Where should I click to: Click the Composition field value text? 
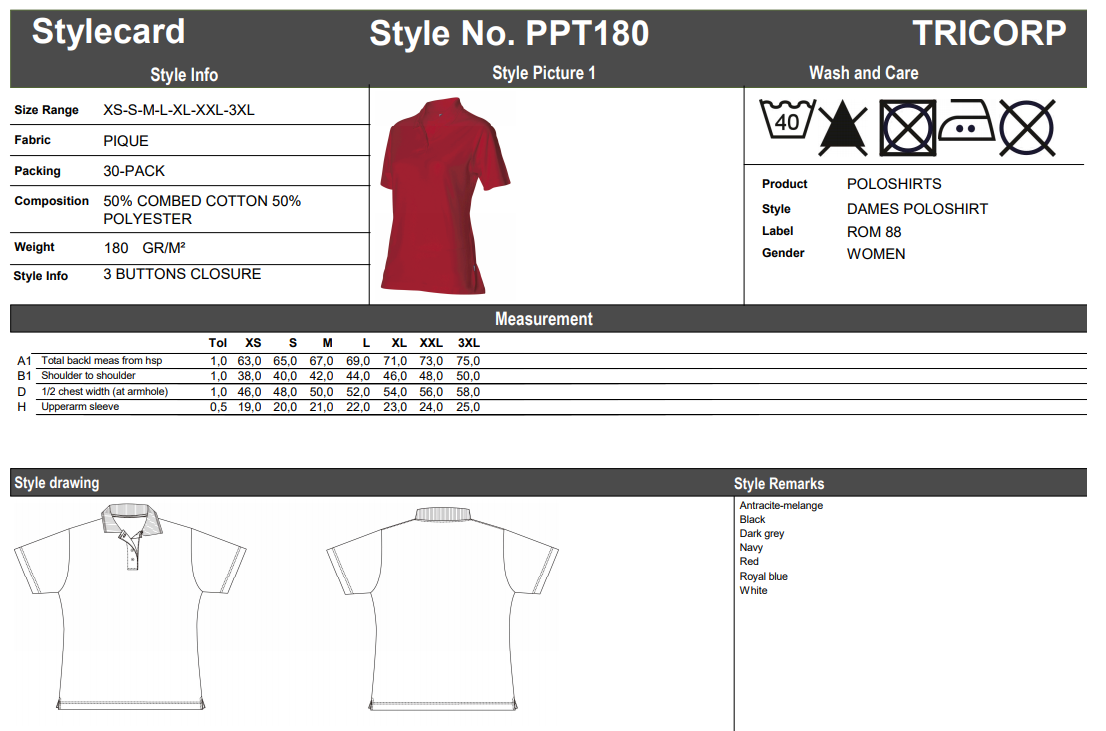pos(201,209)
